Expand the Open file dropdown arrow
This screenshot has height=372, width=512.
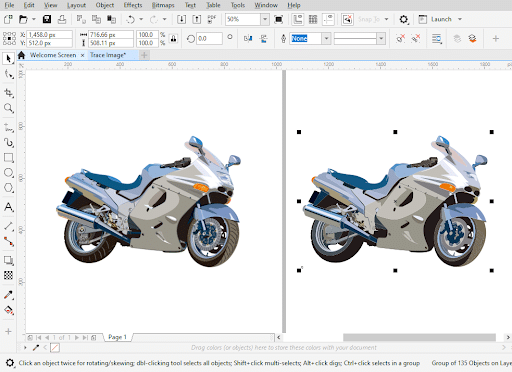point(34,19)
